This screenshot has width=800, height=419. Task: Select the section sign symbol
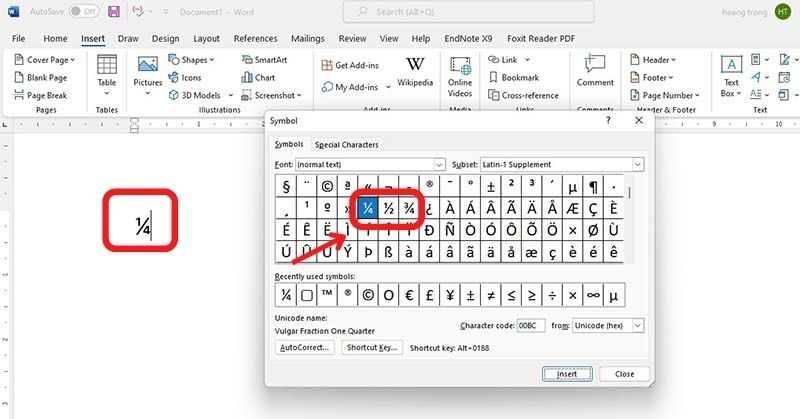coord(286,186)
